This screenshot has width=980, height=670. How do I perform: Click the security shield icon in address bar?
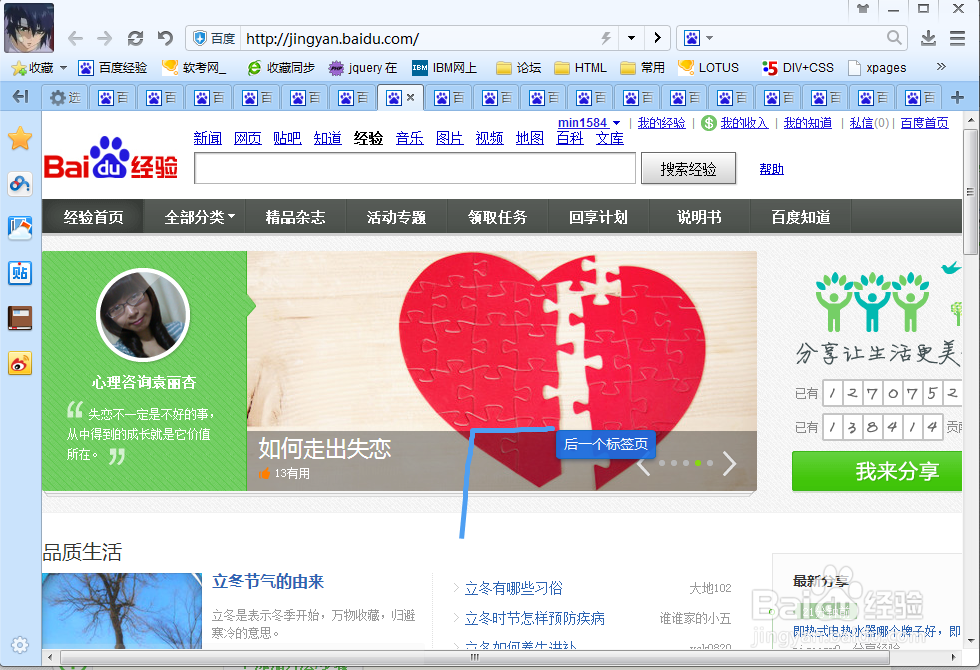[199, 39]
